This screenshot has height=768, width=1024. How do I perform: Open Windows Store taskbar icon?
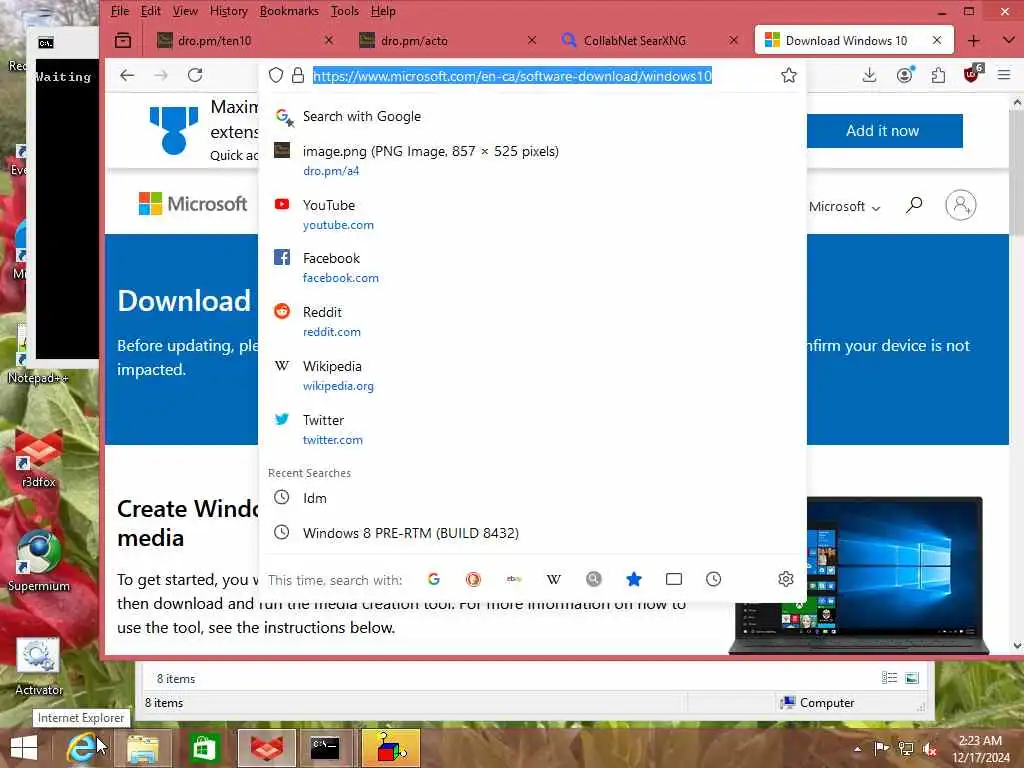(x=204, y=748)
